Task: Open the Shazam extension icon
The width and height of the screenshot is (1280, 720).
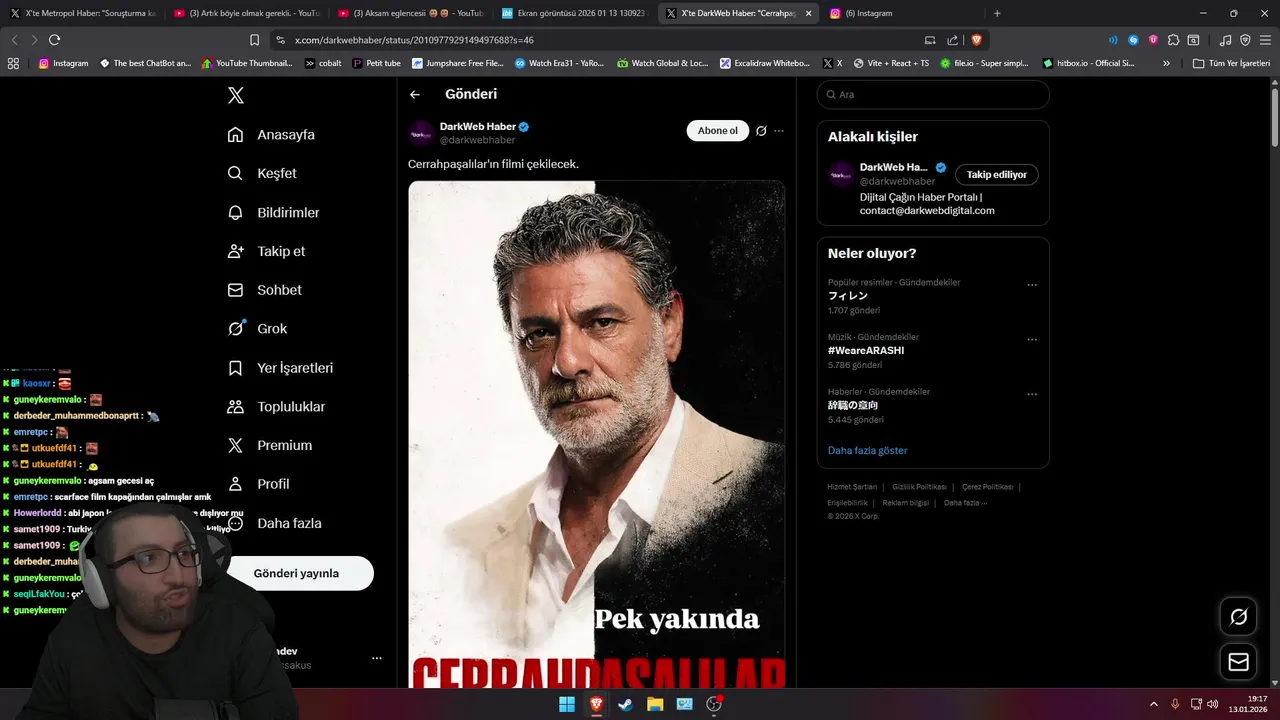Action: [1133, 40]
